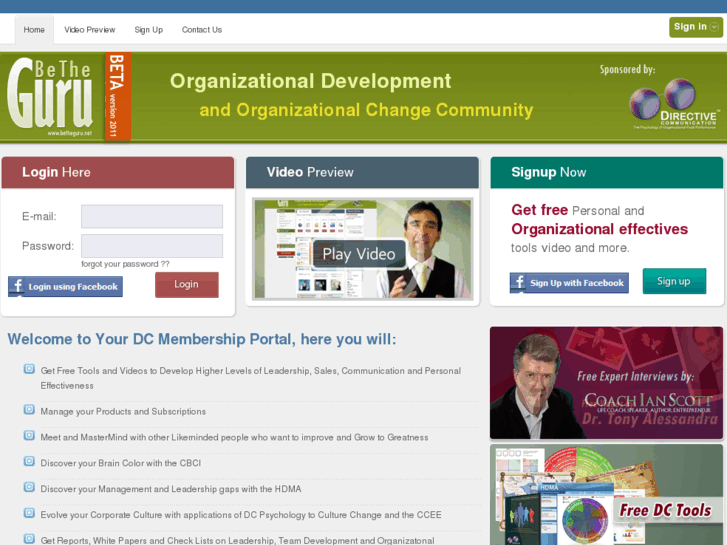Select text 'Manage your Products and Subscriptions'
This screenshot has height=545, width=727.
(123, 412)
